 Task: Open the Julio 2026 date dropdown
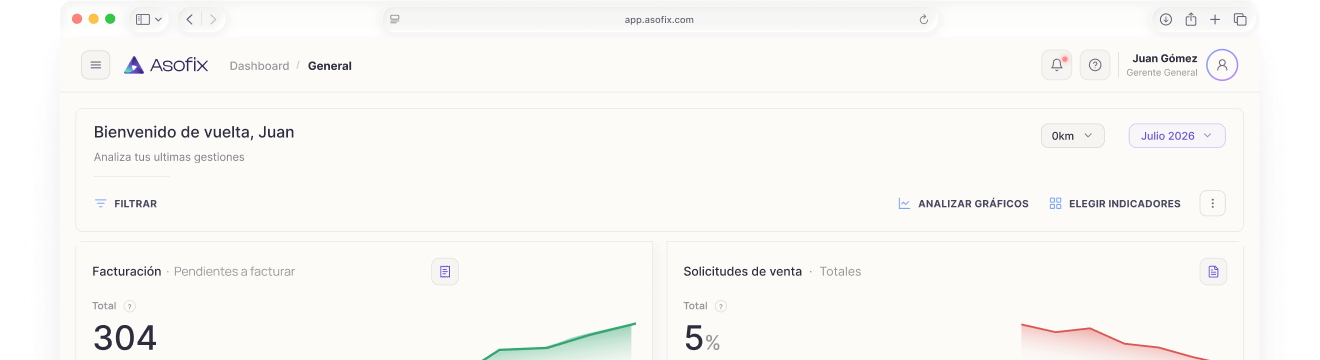(x=1177, y=136)
